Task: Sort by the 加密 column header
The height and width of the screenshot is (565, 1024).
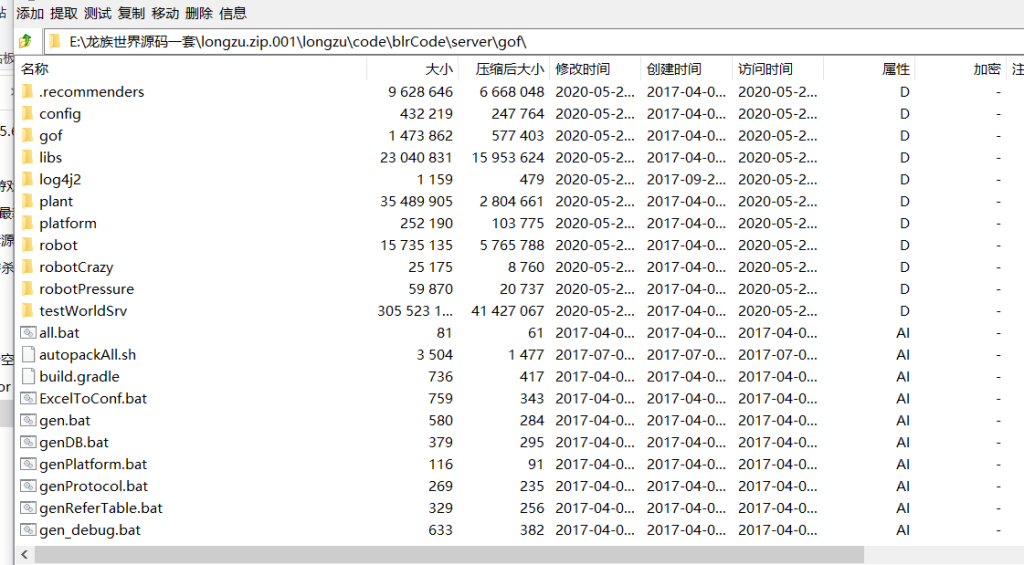Action: [x=961, y=69]
